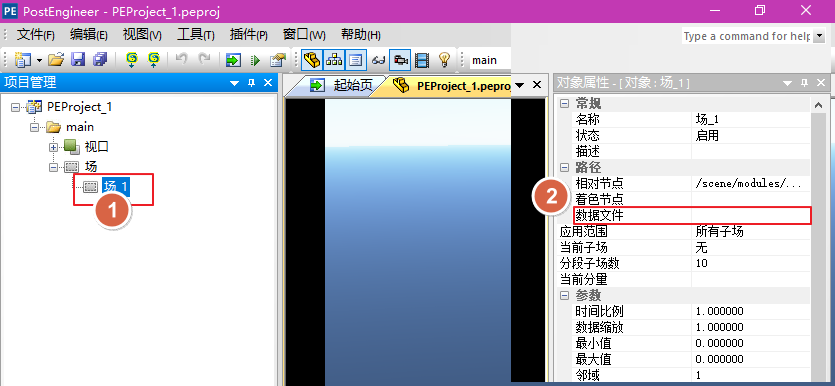This screenshot has height=386, width=835.
Task: Switch to the 起始页 tab
Action: (x=341, y=85)
